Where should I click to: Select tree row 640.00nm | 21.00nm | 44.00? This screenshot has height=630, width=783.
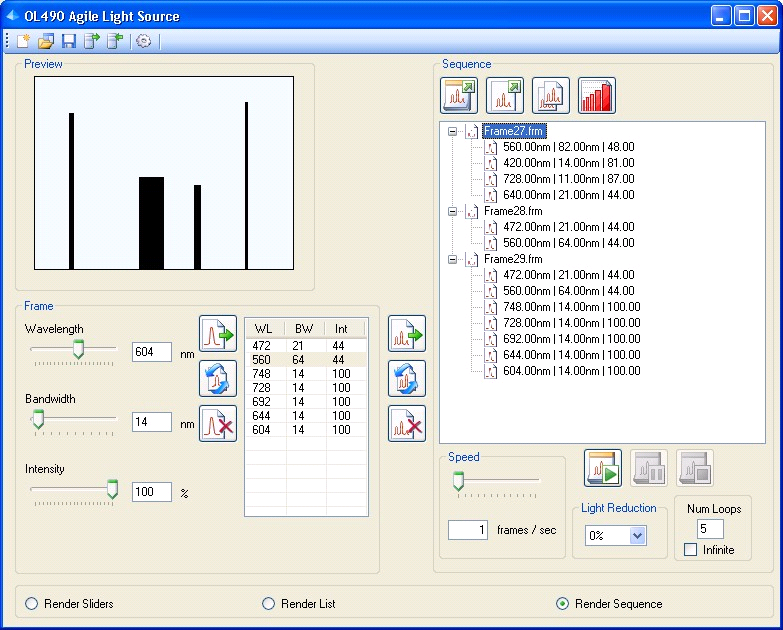569,195
